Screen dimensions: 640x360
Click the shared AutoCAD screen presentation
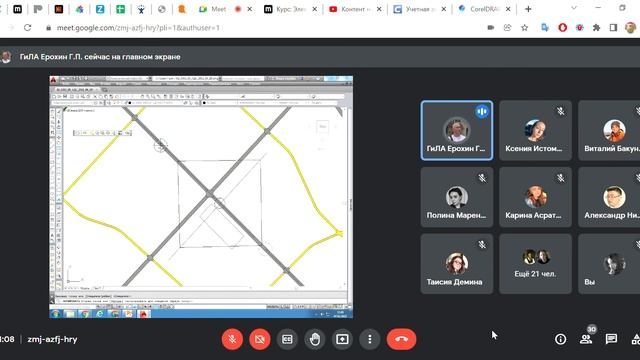pos(201,197)
